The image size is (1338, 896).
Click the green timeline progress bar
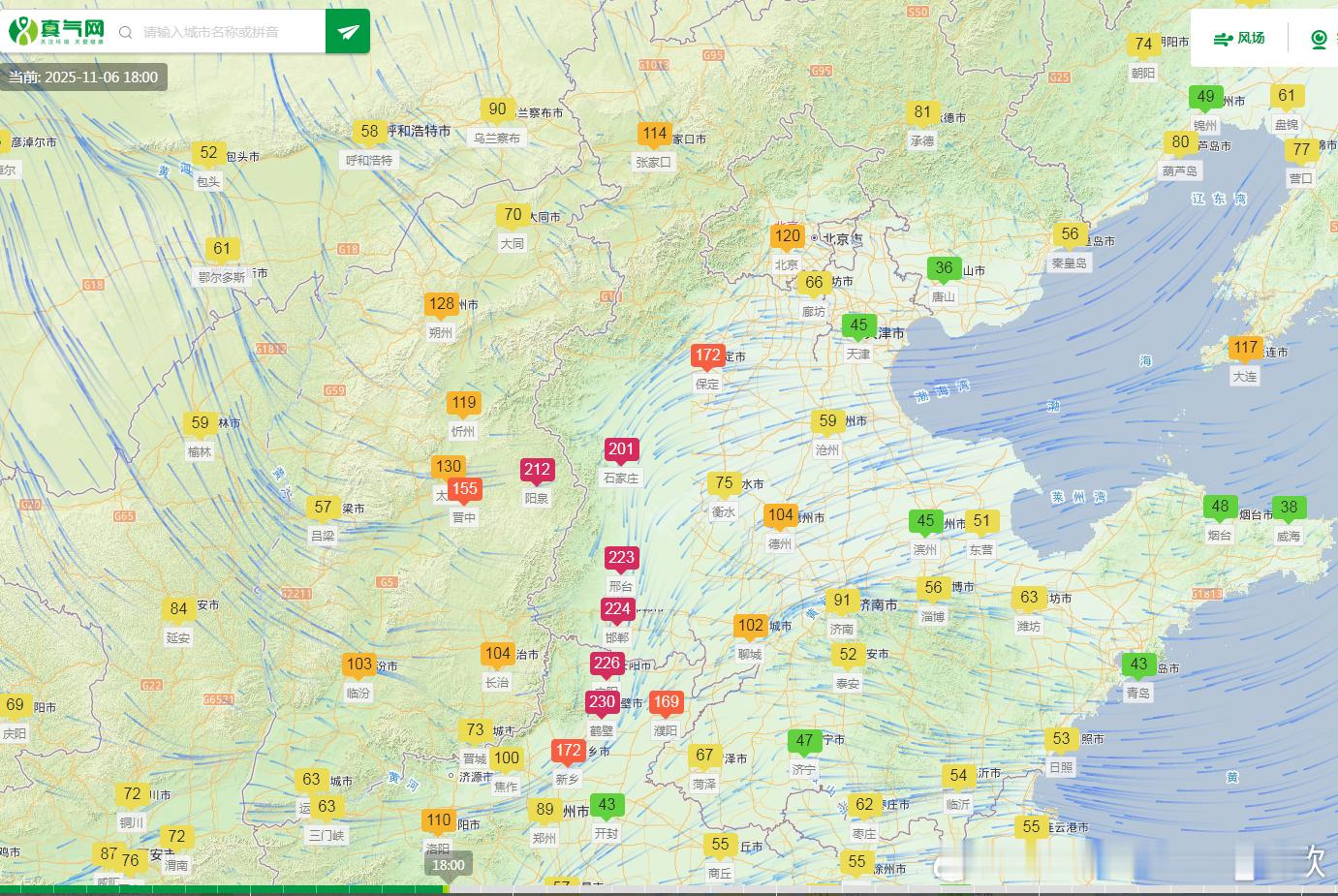click(x=223, y=889)
